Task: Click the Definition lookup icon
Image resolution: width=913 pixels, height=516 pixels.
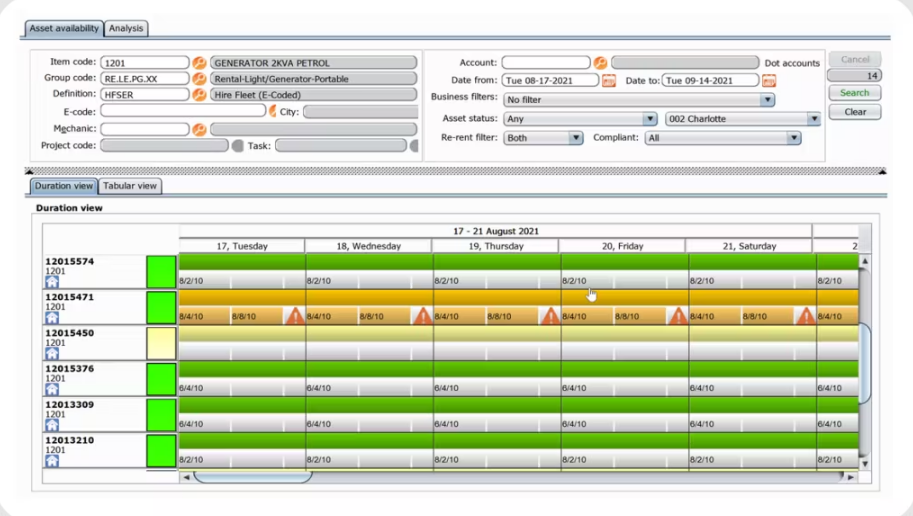Action: 199,95
